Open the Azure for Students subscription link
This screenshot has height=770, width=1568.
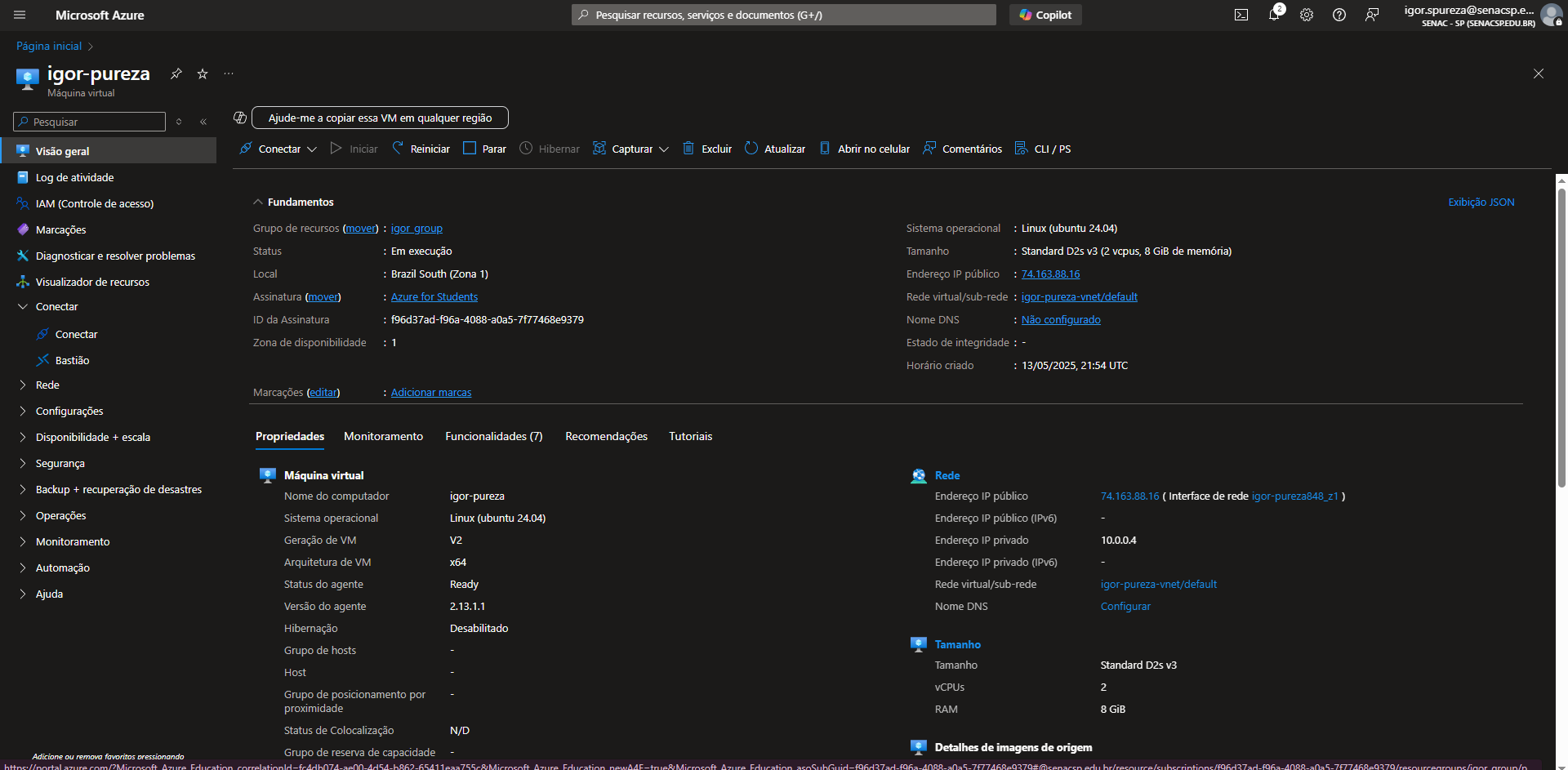[x=434, y=296]
